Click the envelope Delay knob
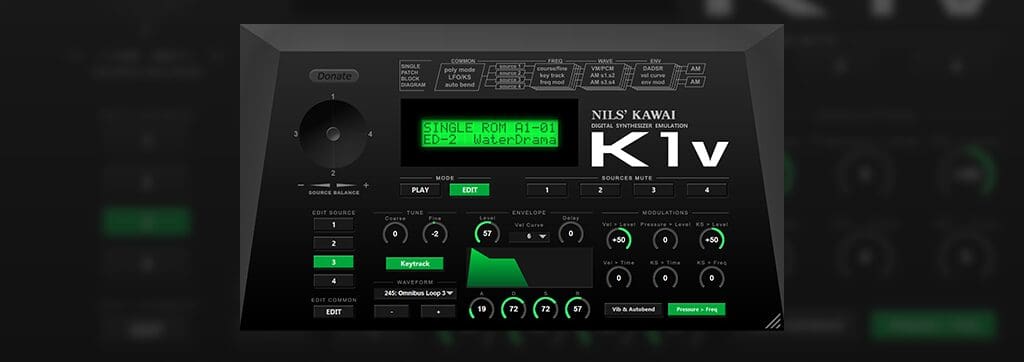This screenshot has width=1024, height=362. 571,233
